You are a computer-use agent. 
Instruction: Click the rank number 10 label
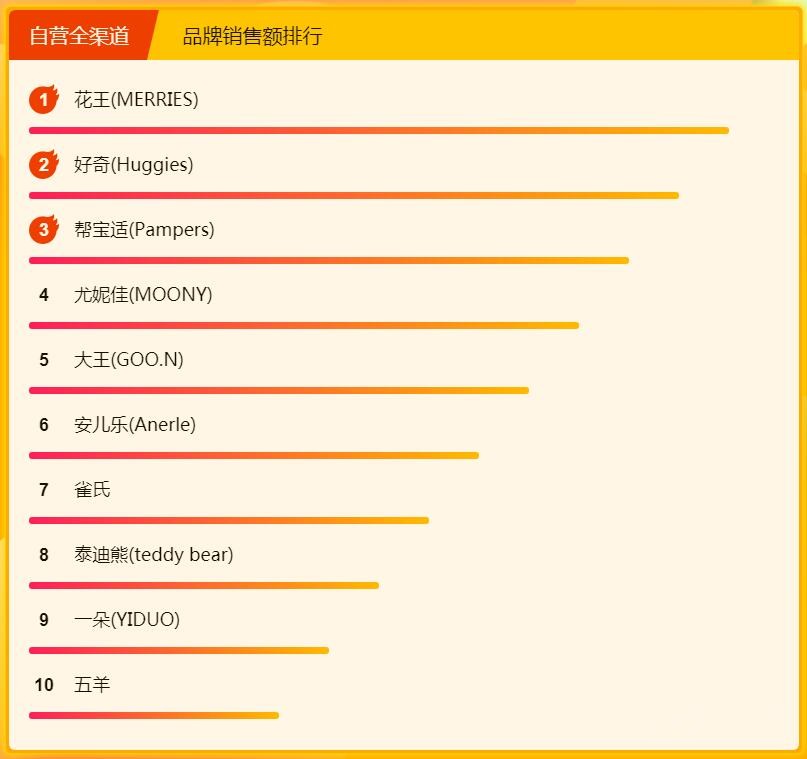44,685
